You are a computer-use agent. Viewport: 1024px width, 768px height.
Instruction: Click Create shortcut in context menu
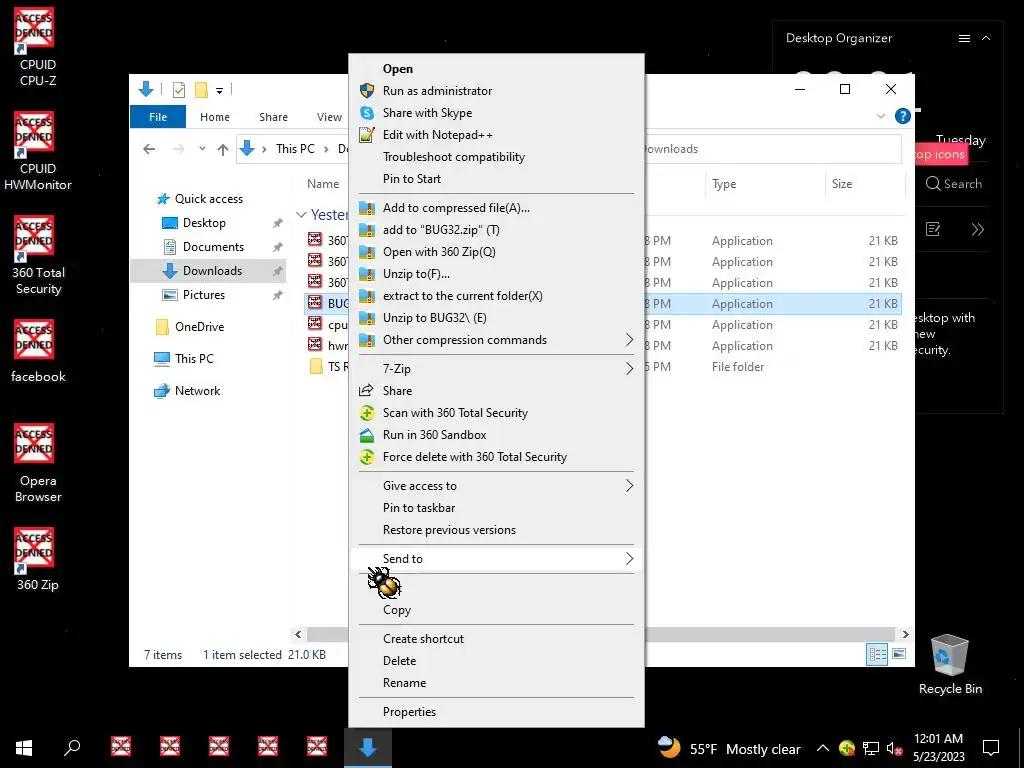(x=496, y=639)
